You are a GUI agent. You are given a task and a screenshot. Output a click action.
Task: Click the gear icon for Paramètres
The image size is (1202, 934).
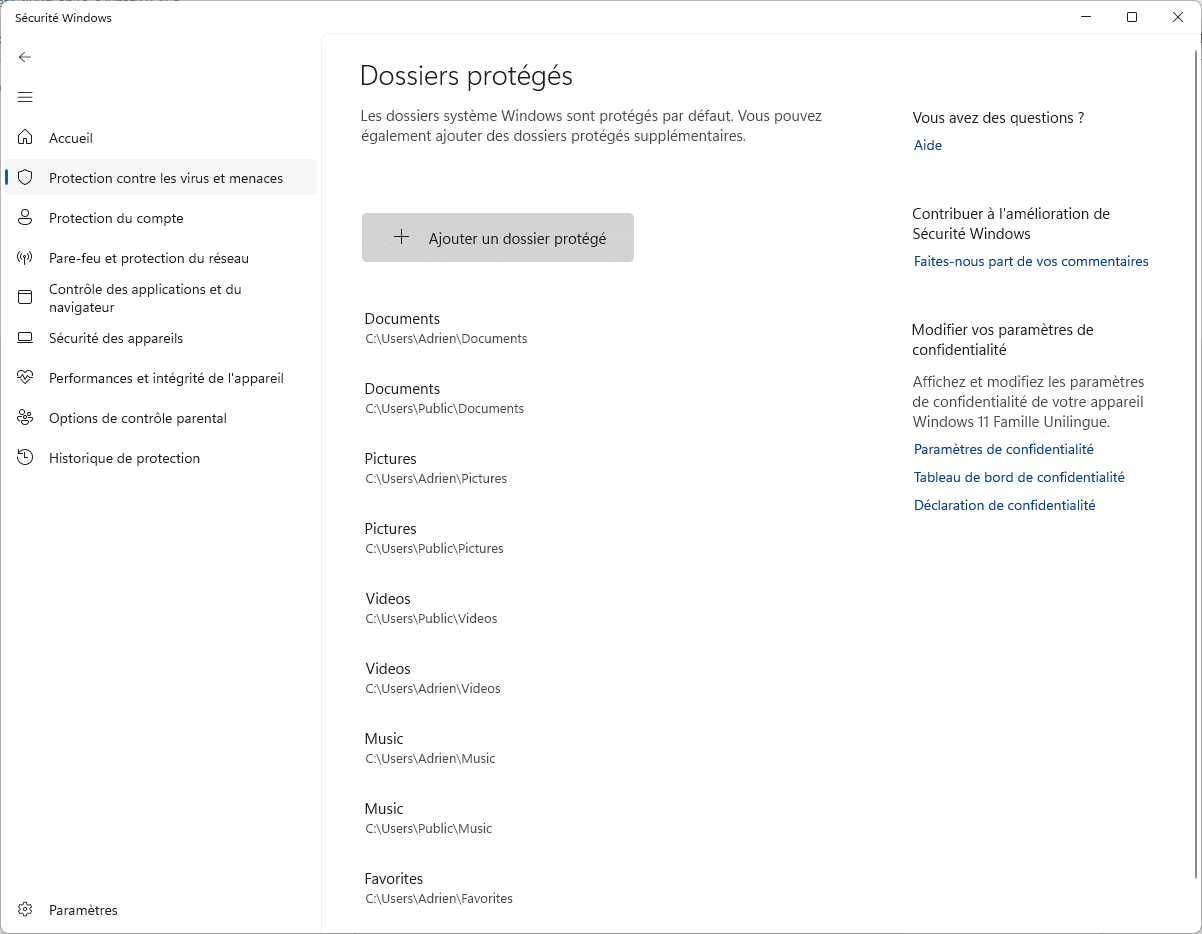(25, 910)
